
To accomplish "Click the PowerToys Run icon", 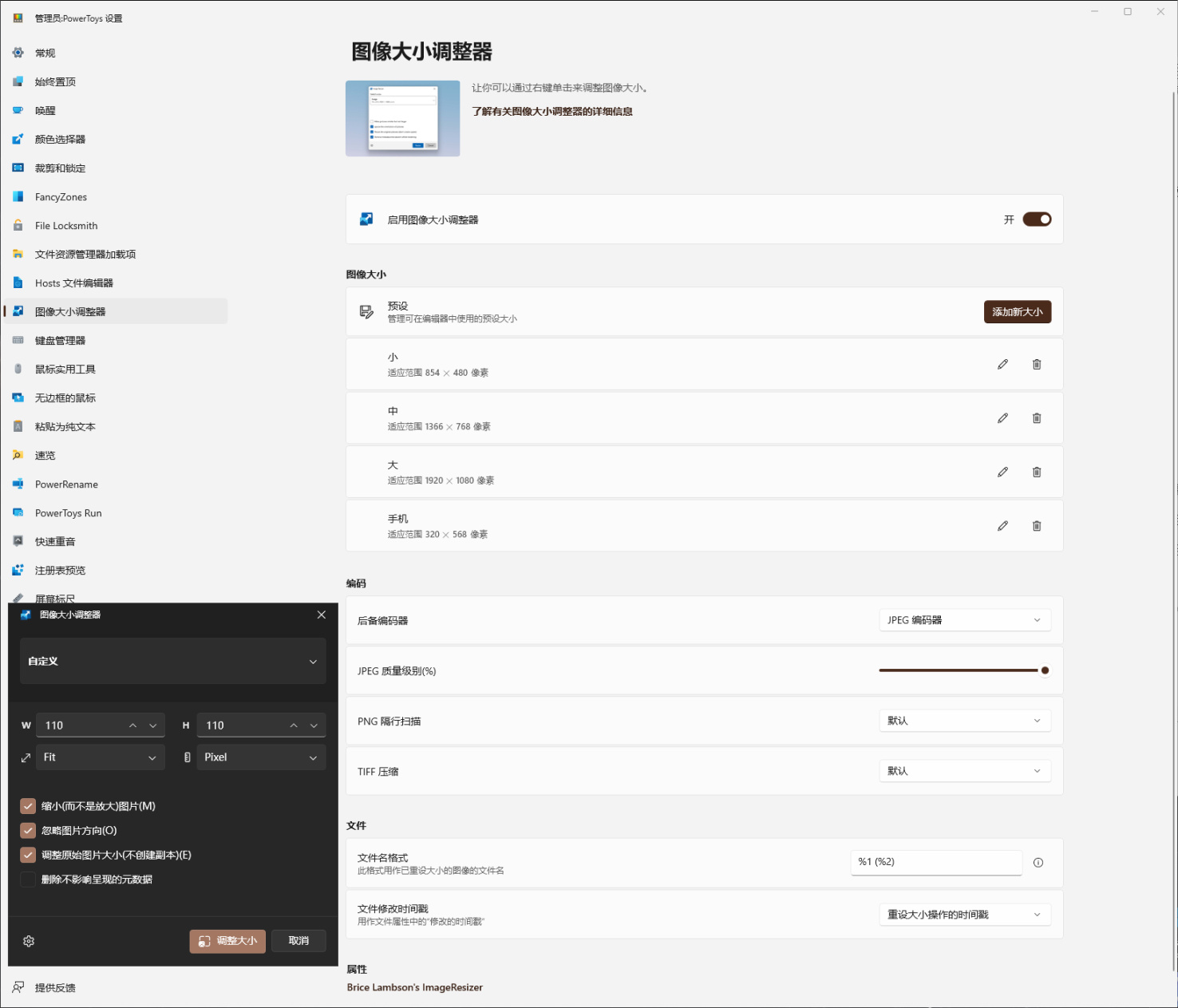I will click(18, 512).
